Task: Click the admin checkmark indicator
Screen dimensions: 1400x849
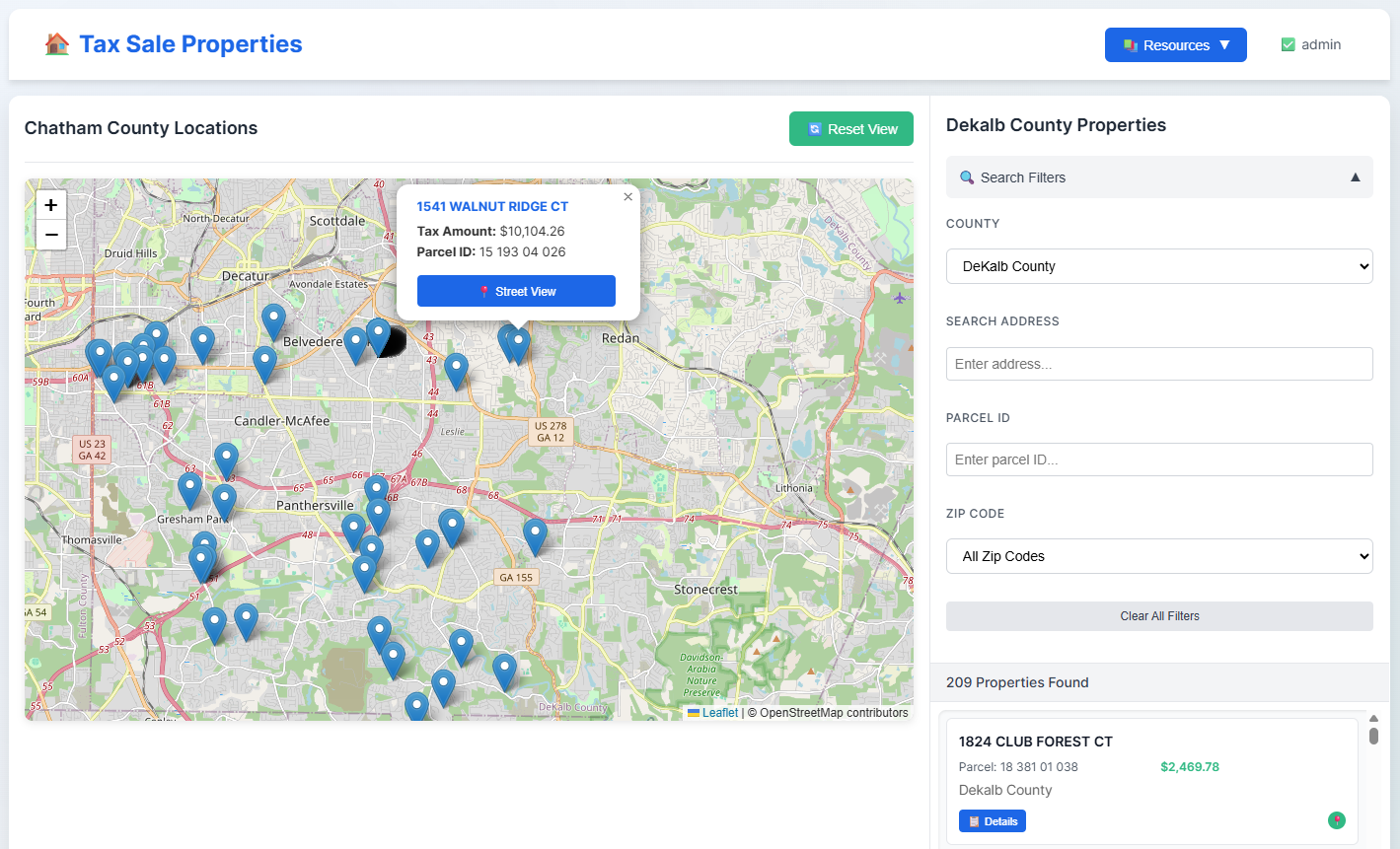Action: 1288,44
